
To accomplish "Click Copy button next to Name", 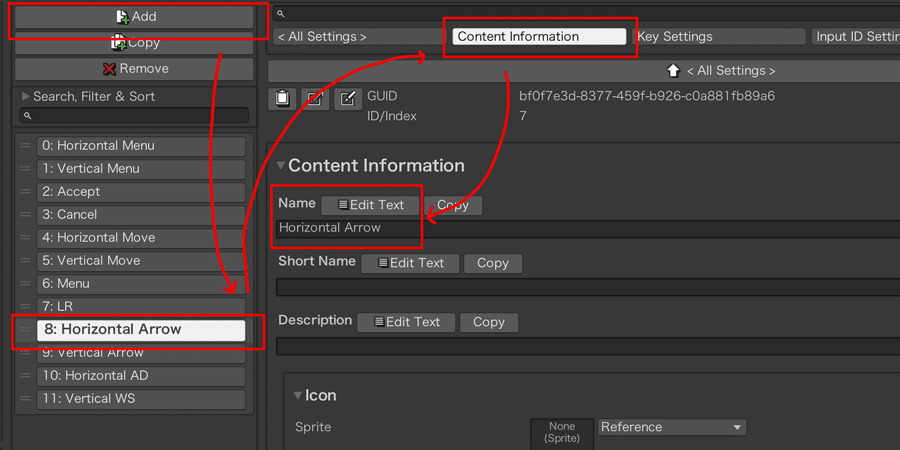I will tap(453, 205).
